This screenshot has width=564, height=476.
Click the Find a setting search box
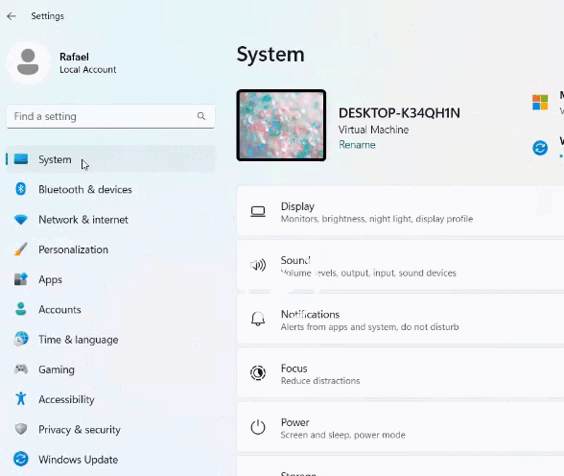click(111, 116)
